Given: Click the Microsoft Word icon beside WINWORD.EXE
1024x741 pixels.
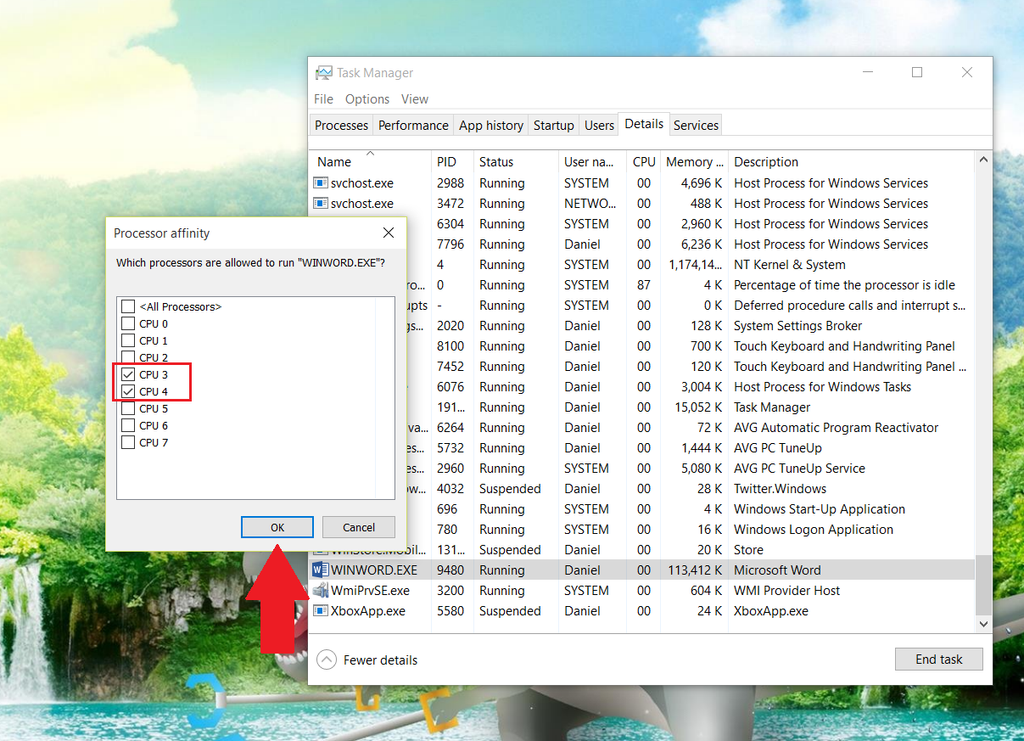Looking at the screenshot, I should pyautogui.click(x=322, y=570).
